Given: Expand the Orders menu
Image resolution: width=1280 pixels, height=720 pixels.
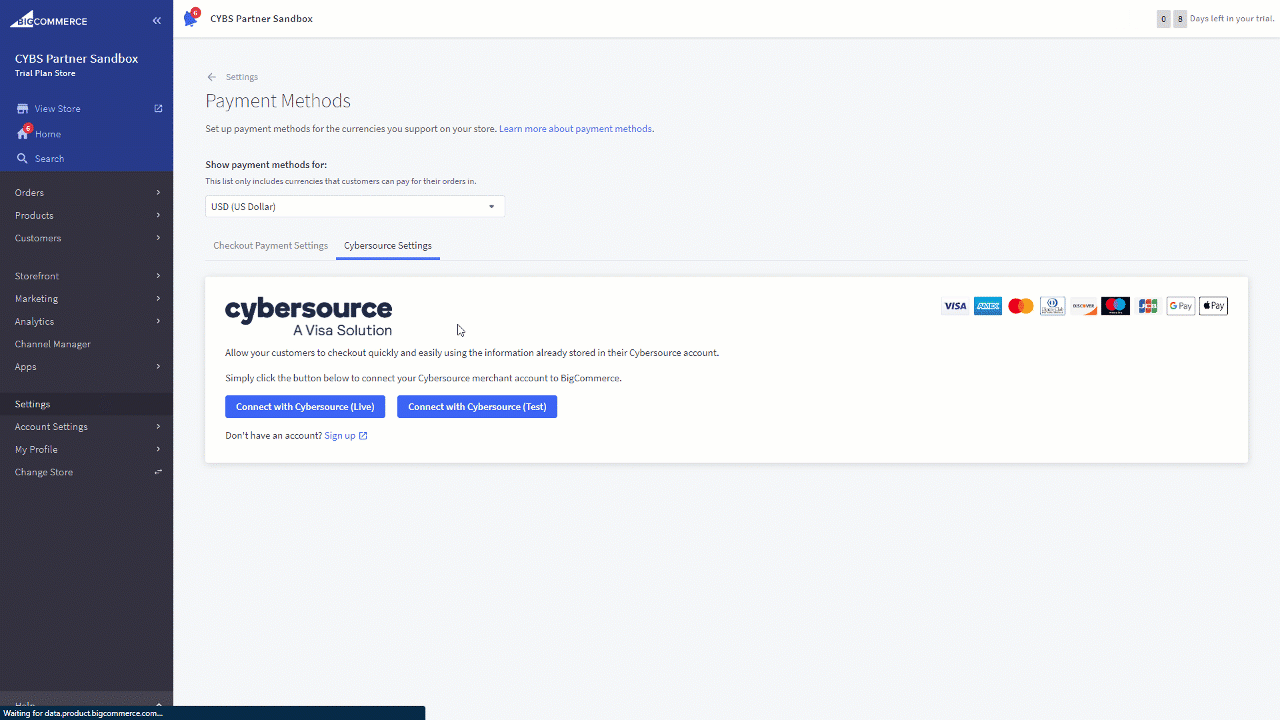Looking at the screenshot, I should (x=86, y=192).
